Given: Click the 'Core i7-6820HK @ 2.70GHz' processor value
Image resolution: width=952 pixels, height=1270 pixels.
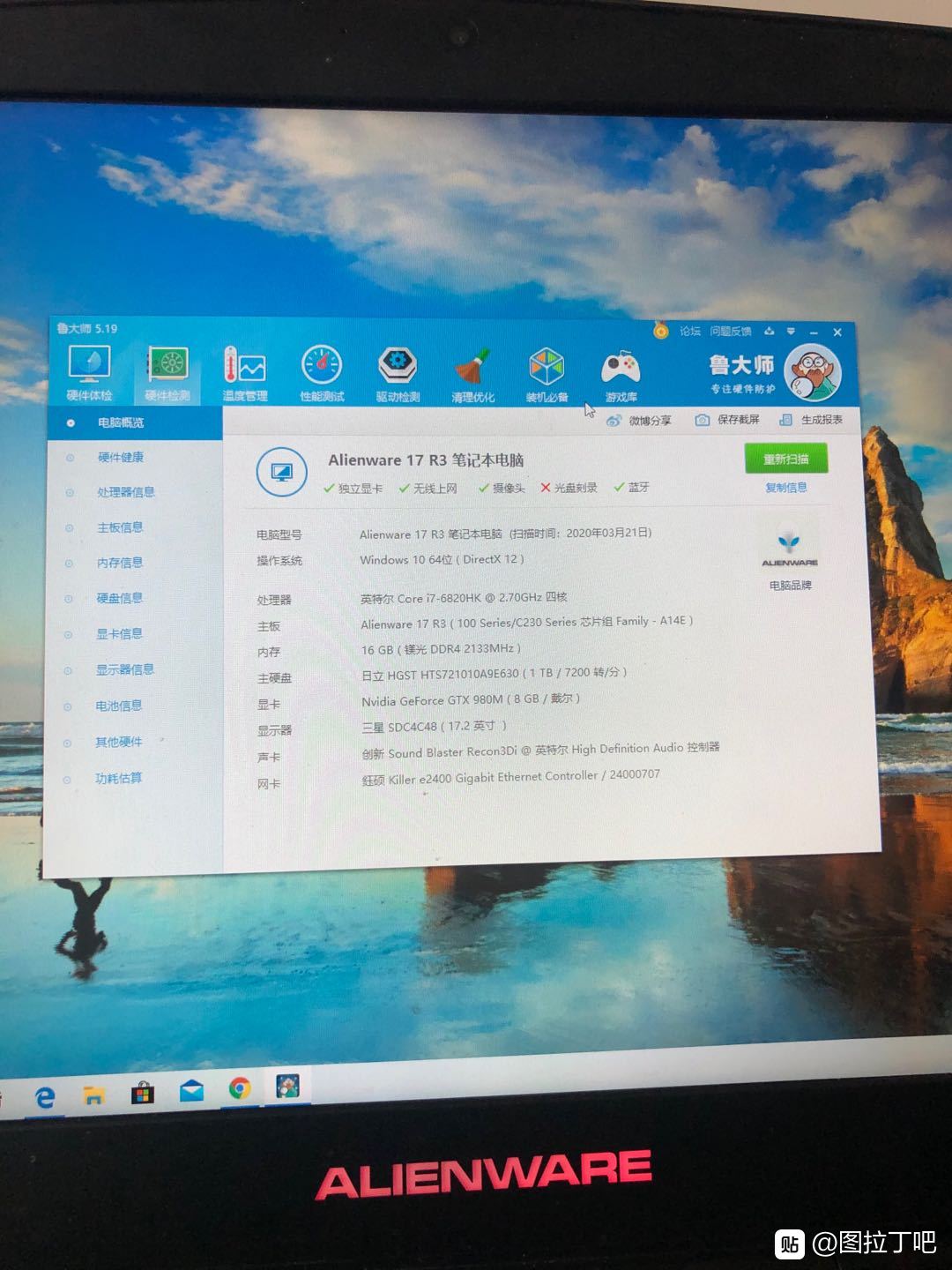Looking at the screenshot, I should point(464,598).
